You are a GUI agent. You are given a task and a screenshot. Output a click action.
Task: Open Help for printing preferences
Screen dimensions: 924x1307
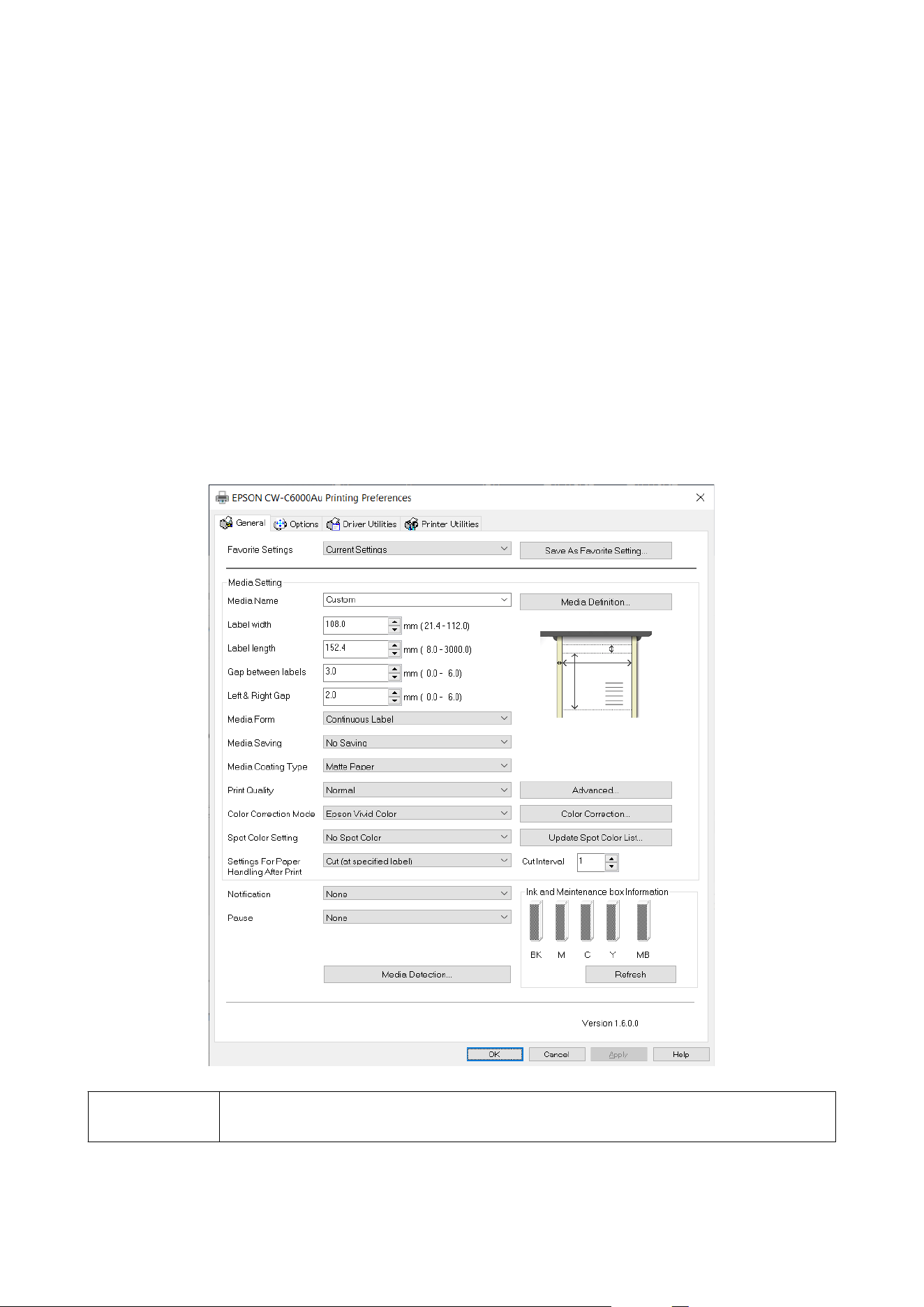tap(681, 1054)
